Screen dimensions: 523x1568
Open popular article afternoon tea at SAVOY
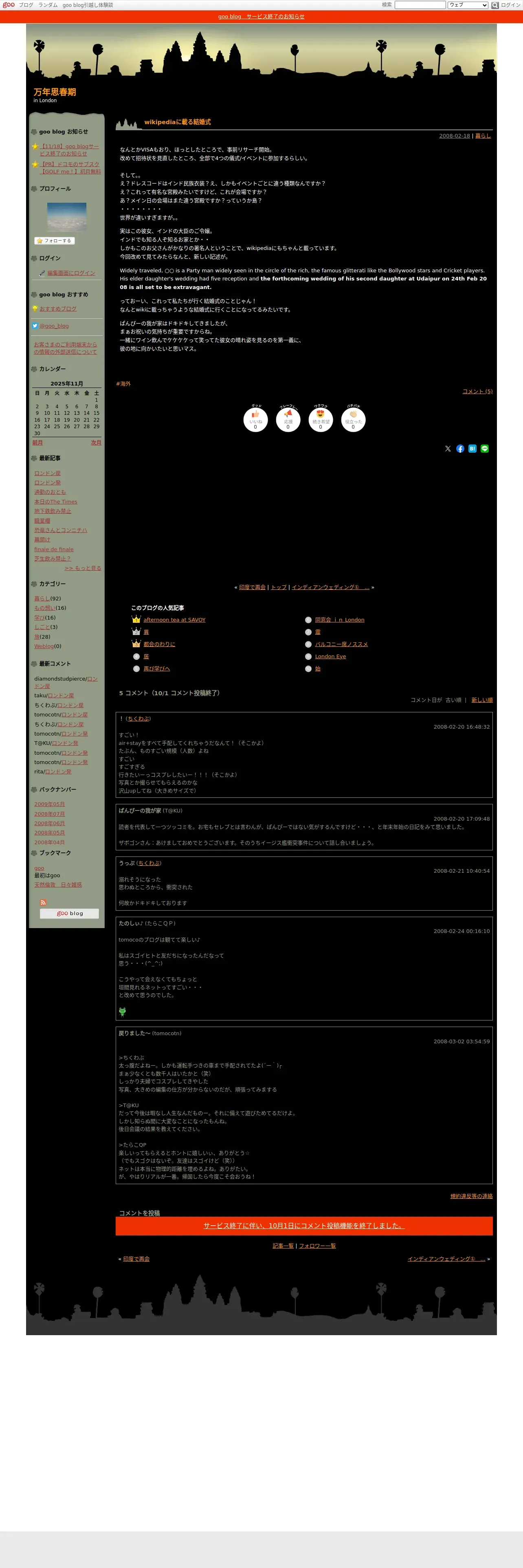pos(175,620)
